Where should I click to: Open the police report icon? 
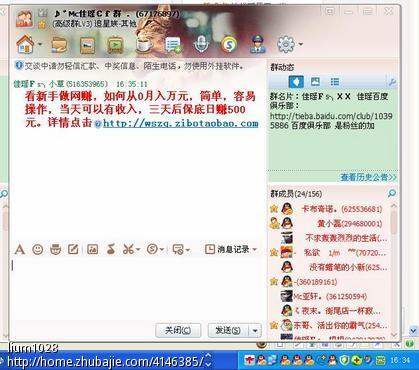point(258,45)
